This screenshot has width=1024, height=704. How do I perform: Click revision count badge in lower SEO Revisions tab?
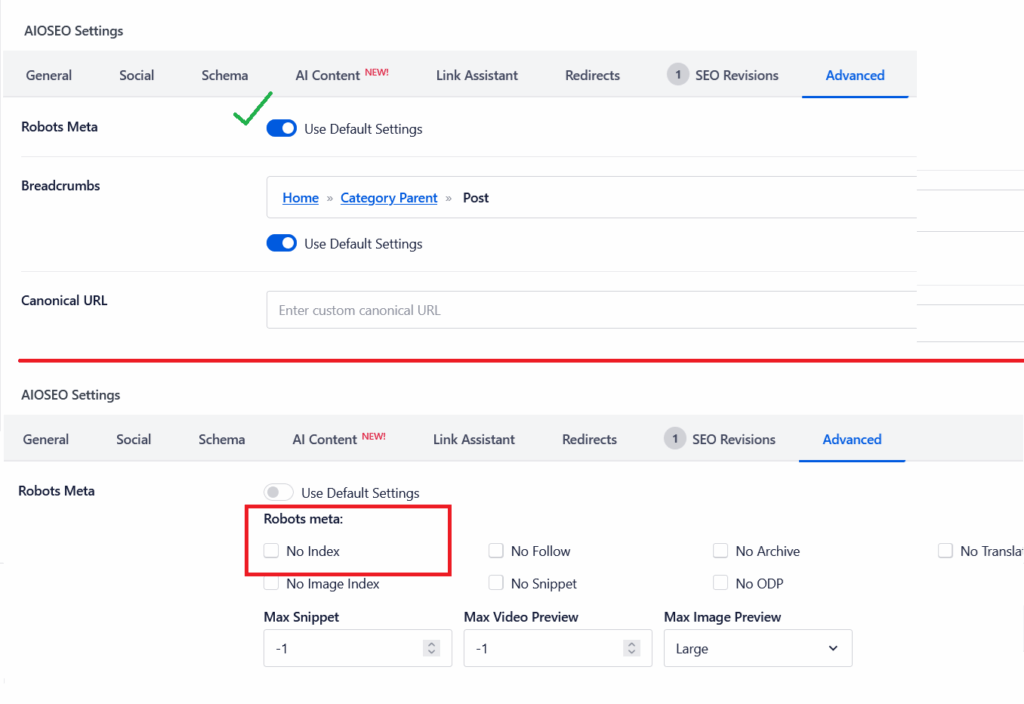pyautogui.click(x=675, y=438)
